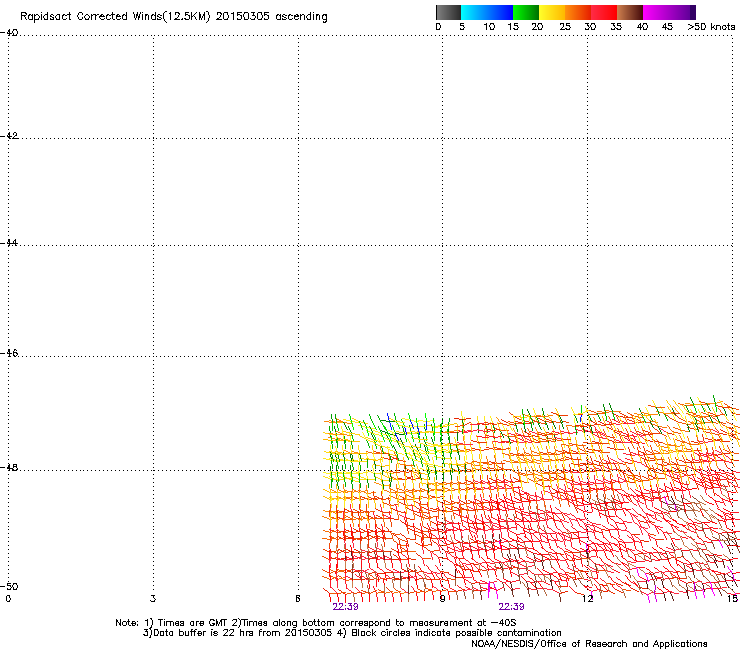
Task: Click the legend value label 25
Action: (x=565, y=27)
